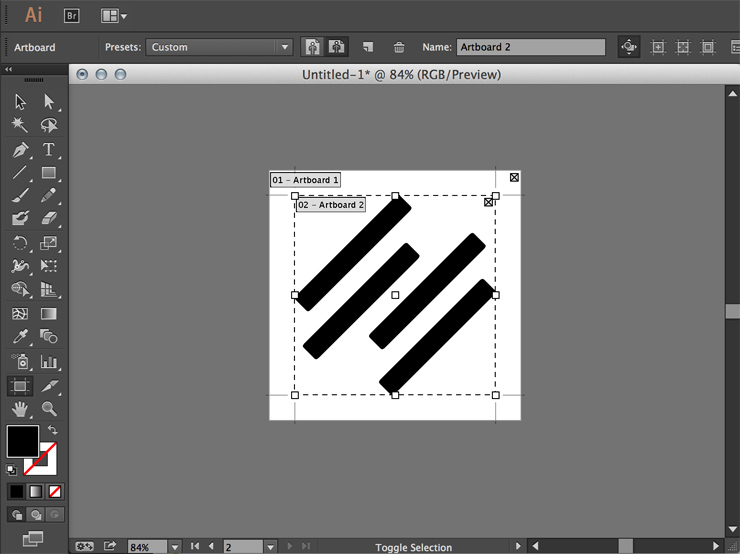
Task: Set paint to None button
Action: (x=55, y=492)
